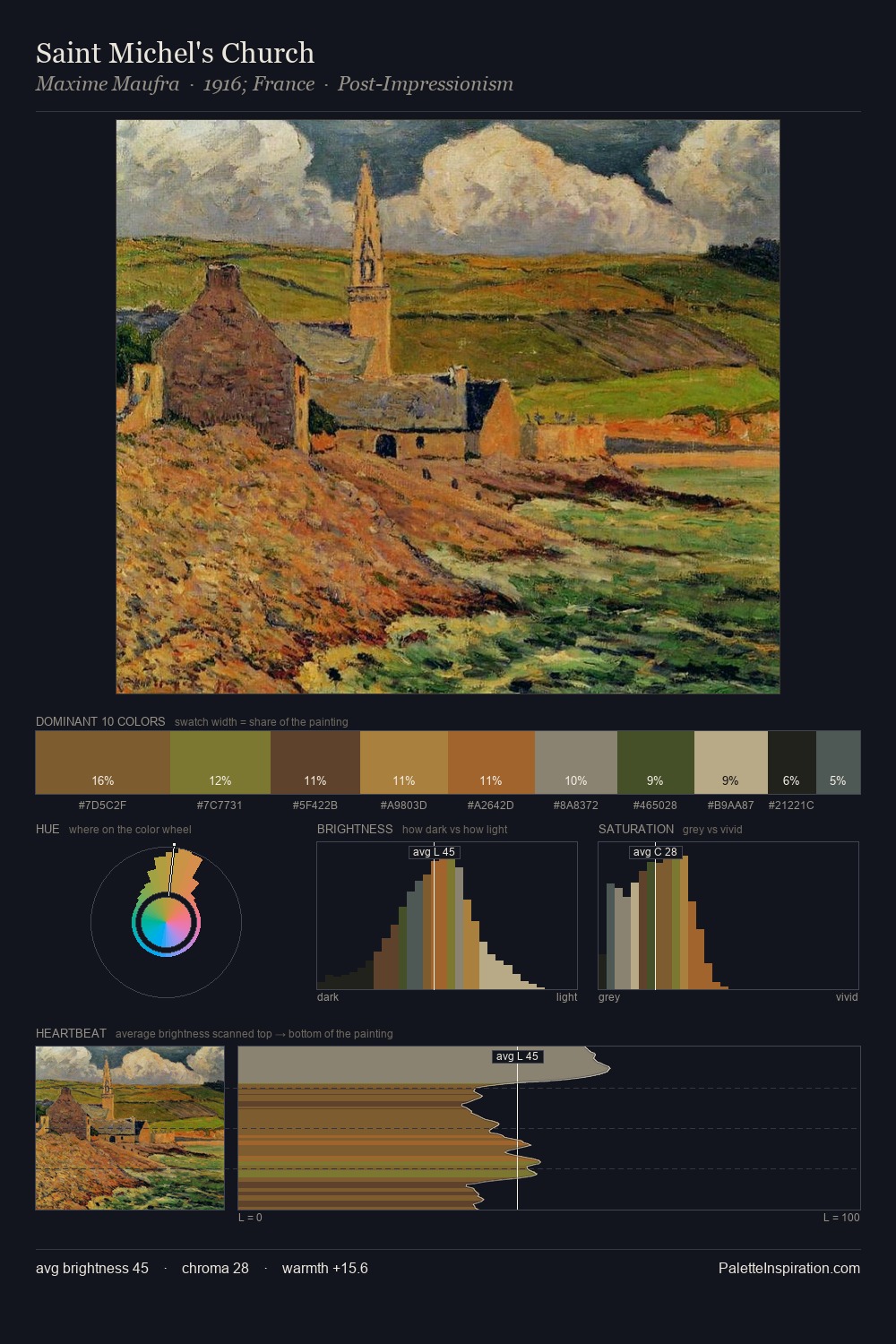The image size is (896, 1344).
Task: Click the "chroma 28" footer stat
Action: click(215, 1268)
